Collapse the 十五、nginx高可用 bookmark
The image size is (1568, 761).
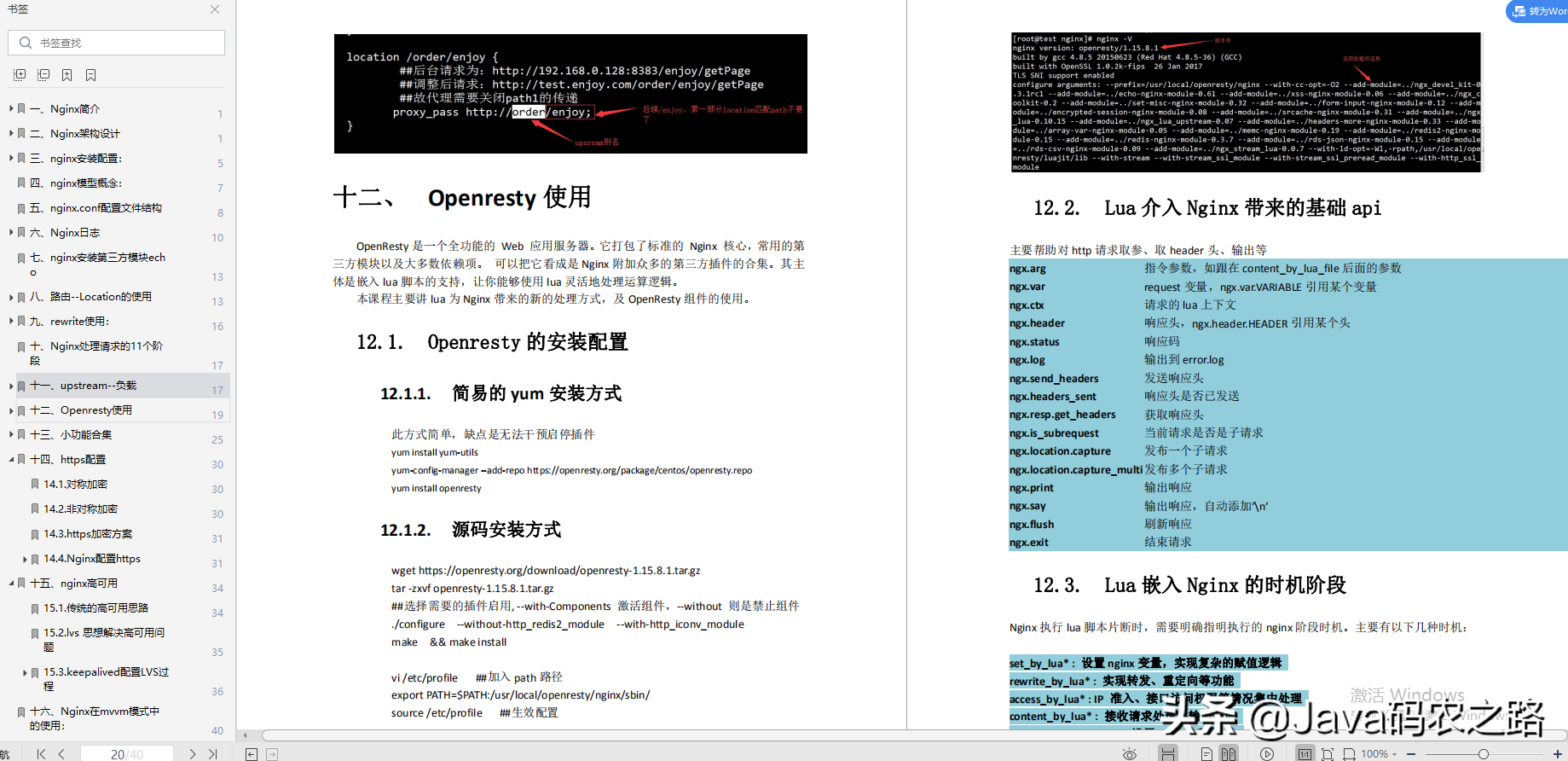tap(11, 583)
